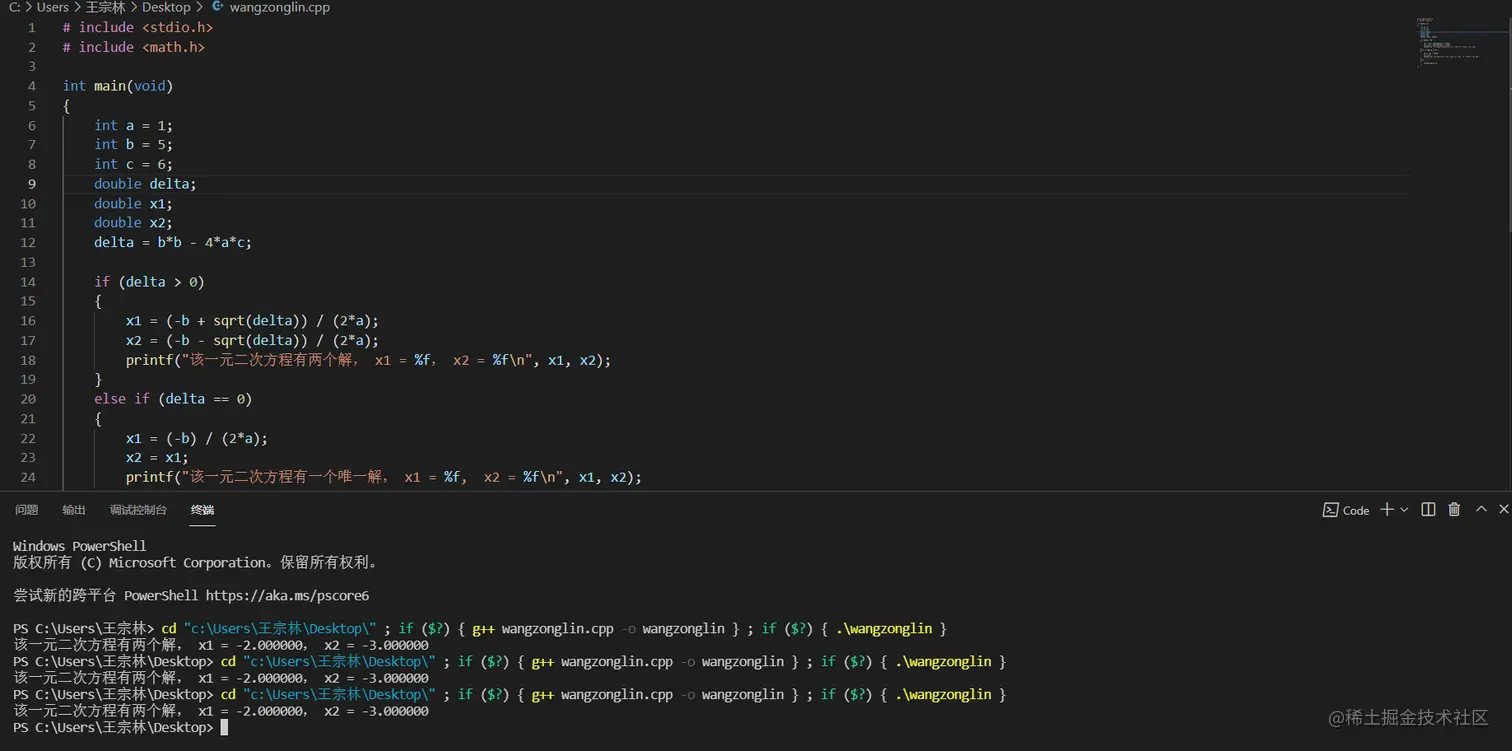This screenshot has height=751, width=1512.
Task: Click the 'if (delta > 0)' condition
Action: point(149,282)
